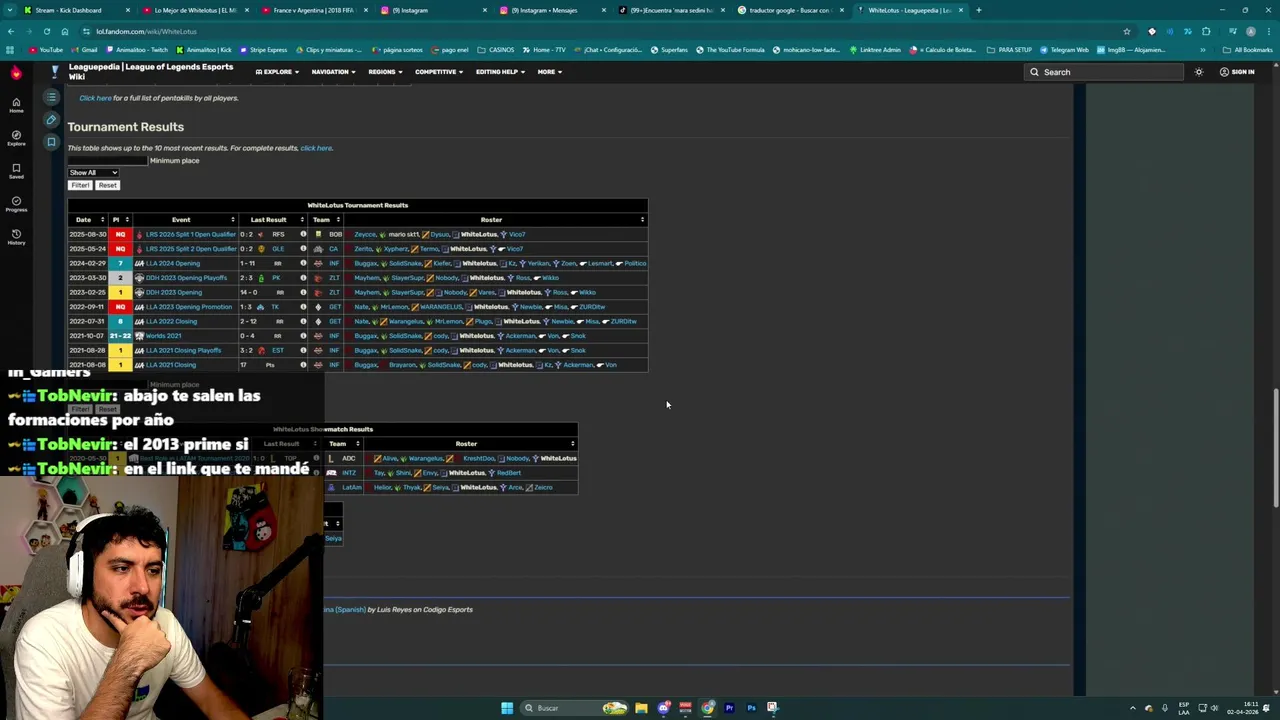The width and height of the screenshot is (1280, 720).
Task: Open the Explore sidebar icon
Action: (16, 138)
